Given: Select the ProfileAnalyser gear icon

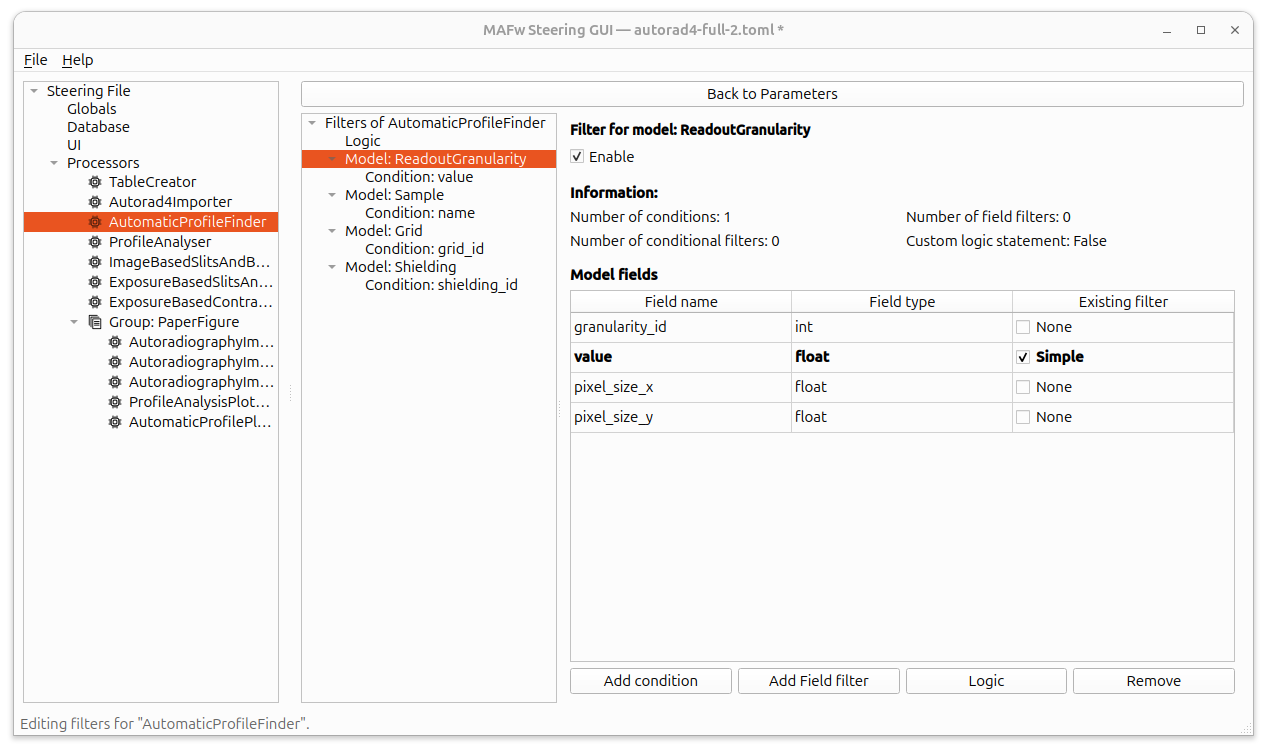Looking at the screenshot, I should tap(94, 242).
